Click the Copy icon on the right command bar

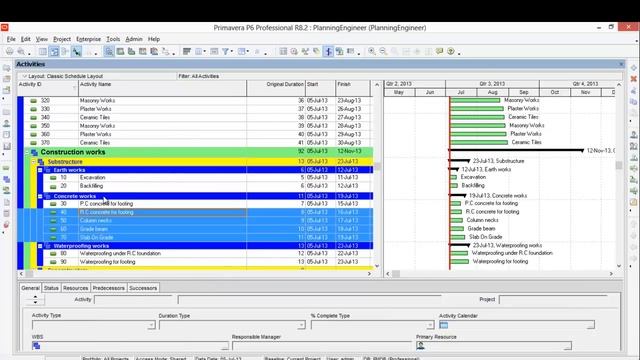[633, 101]
